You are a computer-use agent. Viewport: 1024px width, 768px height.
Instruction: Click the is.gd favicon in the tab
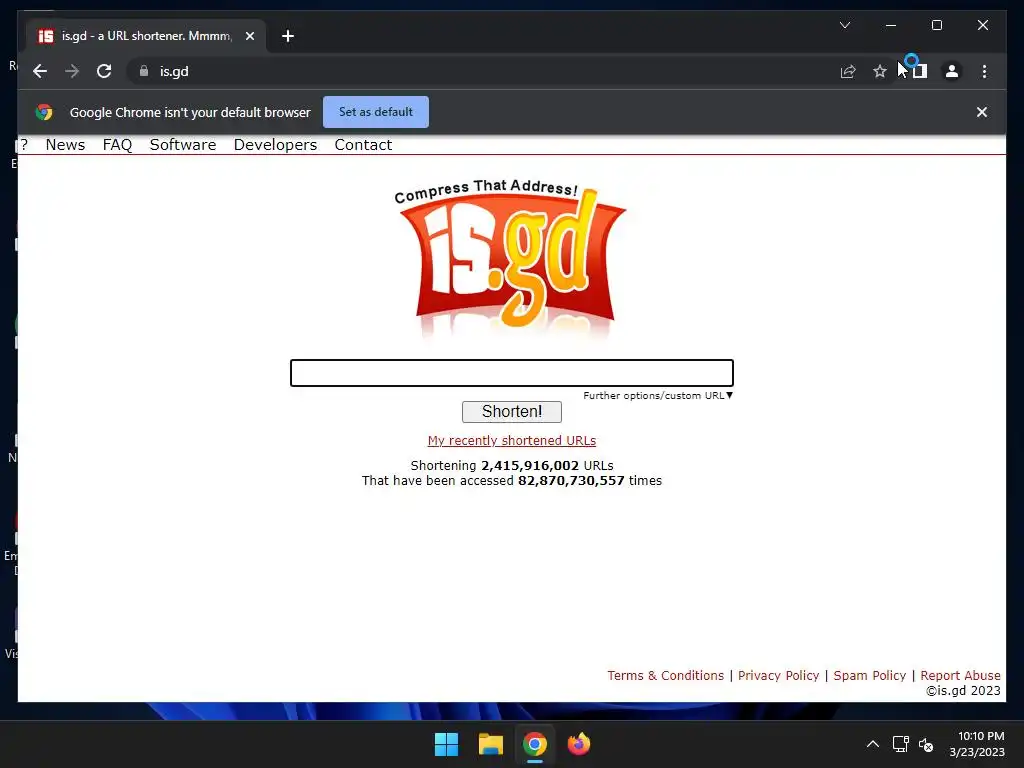(x=46, y=36)
